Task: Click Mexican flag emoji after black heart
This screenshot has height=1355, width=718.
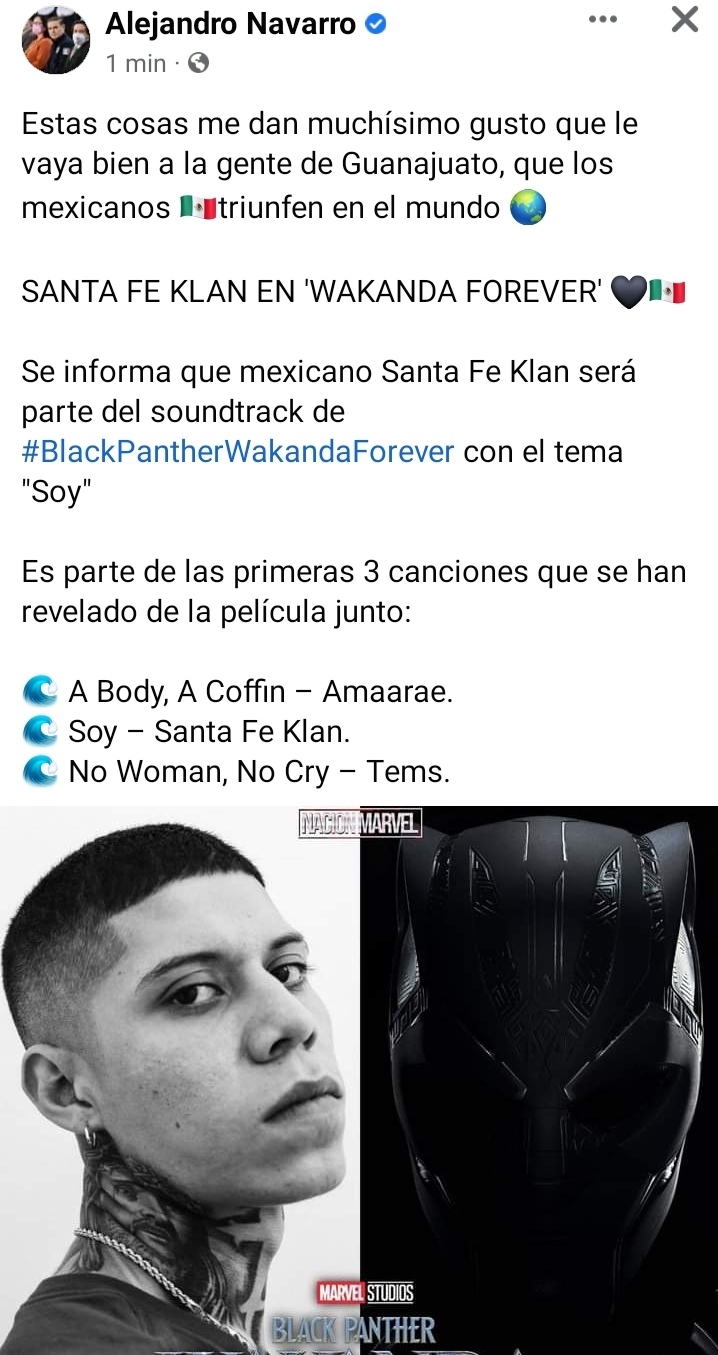Action: [x=667, y=292]
